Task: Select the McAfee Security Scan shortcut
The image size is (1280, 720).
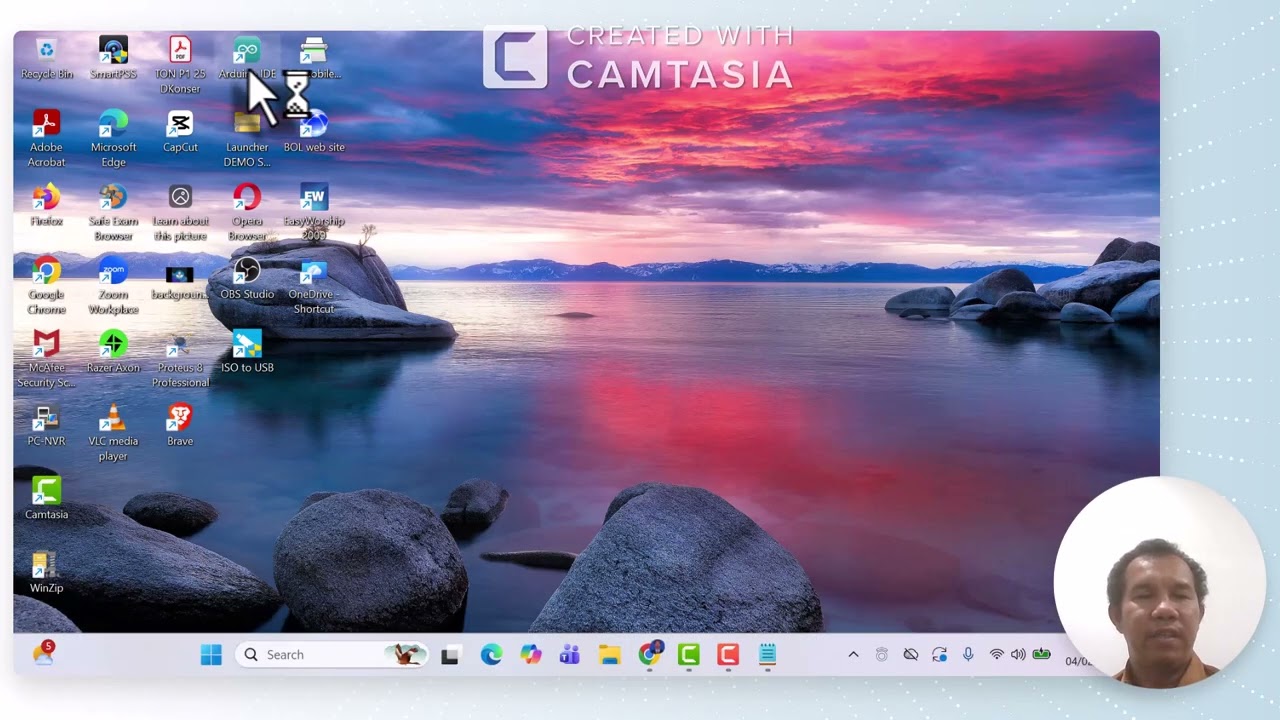Action: (46, 360)
